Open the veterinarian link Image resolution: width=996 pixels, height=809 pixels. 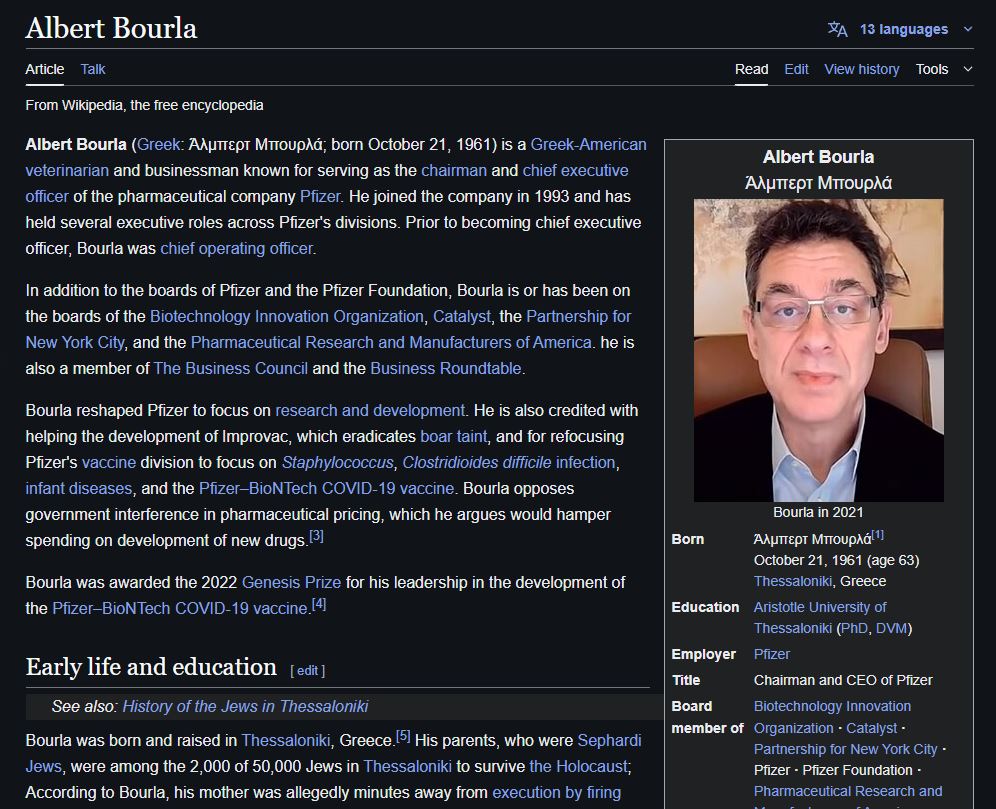67,170
